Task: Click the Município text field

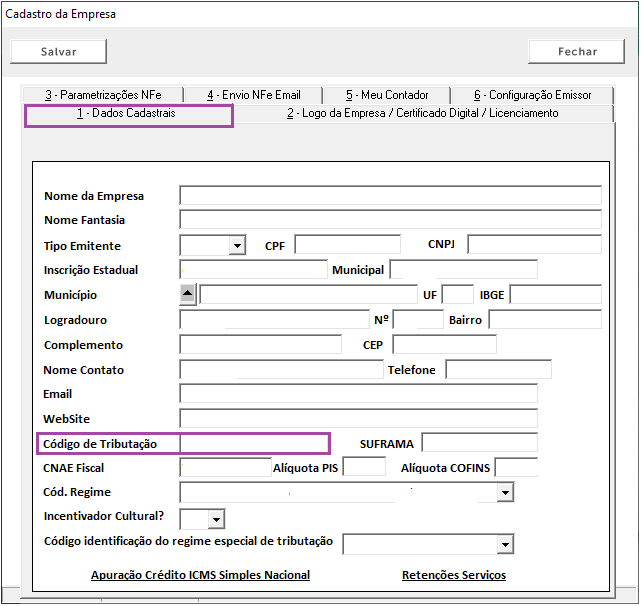Action: [309, 294]
